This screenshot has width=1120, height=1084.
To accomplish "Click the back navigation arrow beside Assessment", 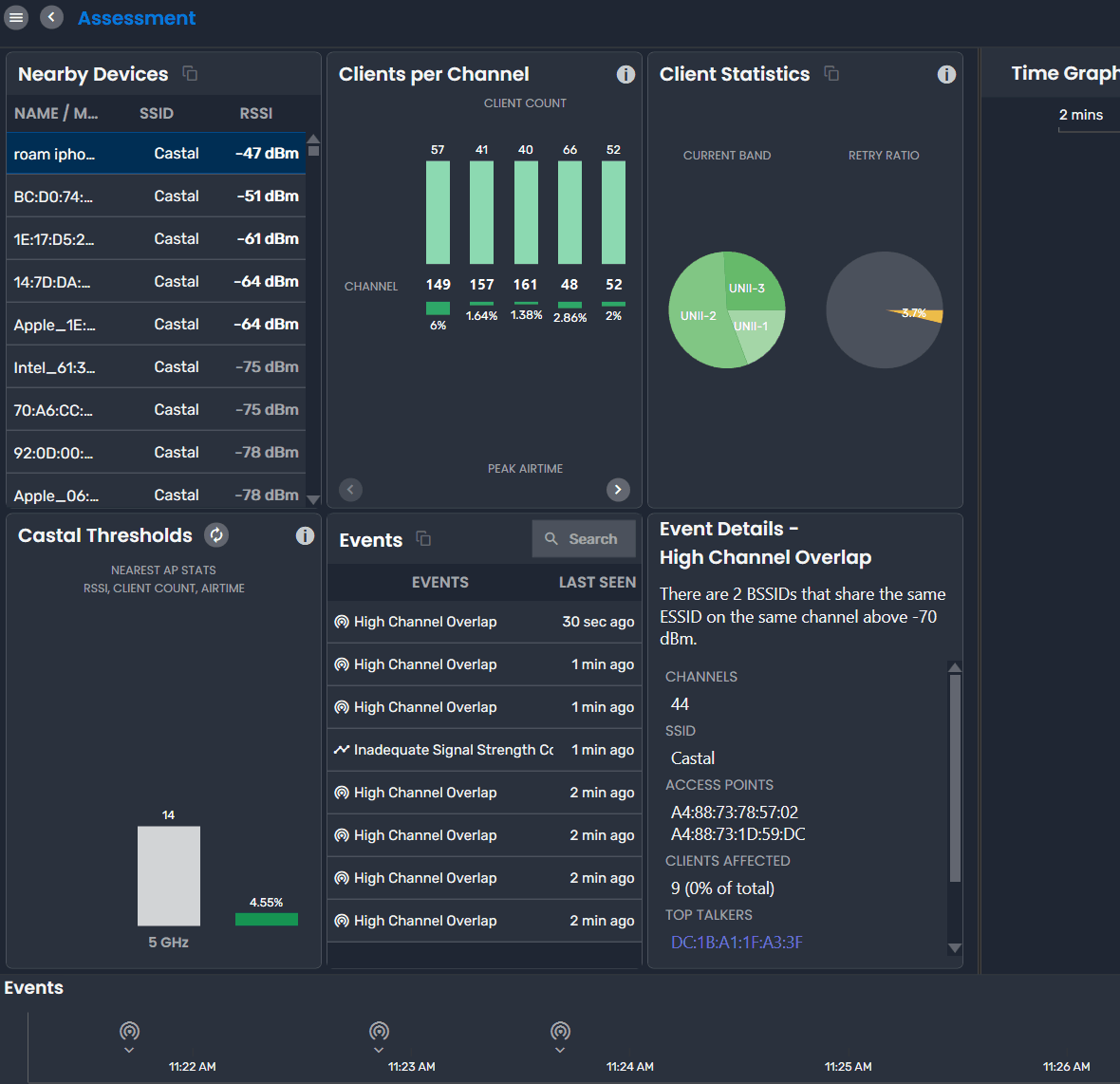I will coord(52,16).
